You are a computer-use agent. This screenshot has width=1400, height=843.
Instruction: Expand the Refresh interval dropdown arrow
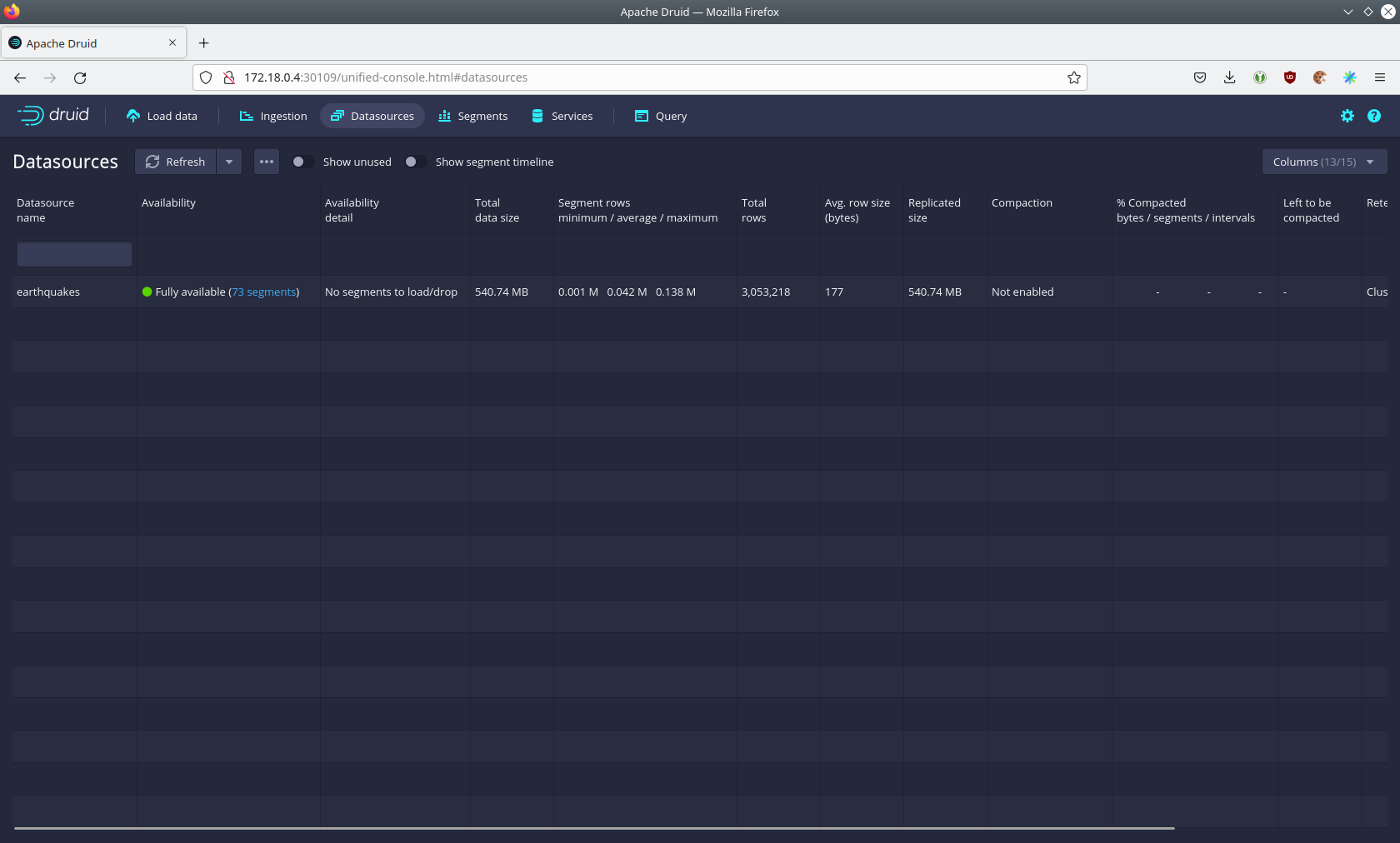click(229, 162)
